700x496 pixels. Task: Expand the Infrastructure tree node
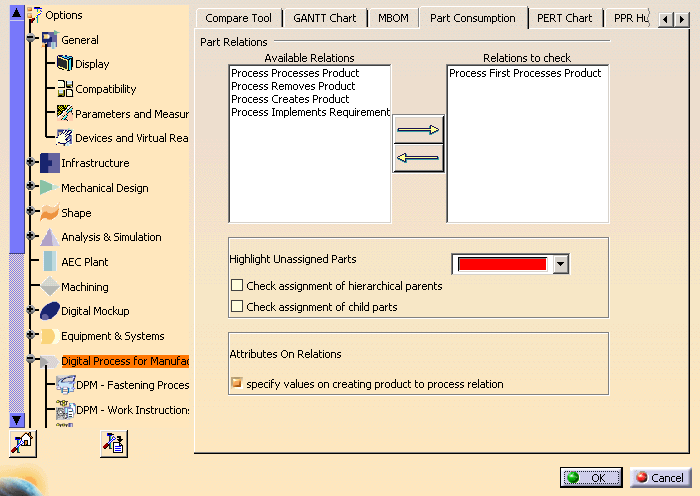31,163
